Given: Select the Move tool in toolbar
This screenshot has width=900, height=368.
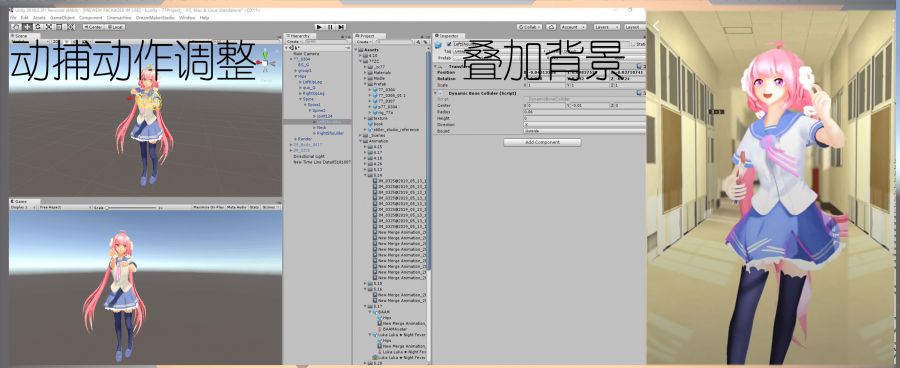Looking at the screenshot, I should [27, 27].
